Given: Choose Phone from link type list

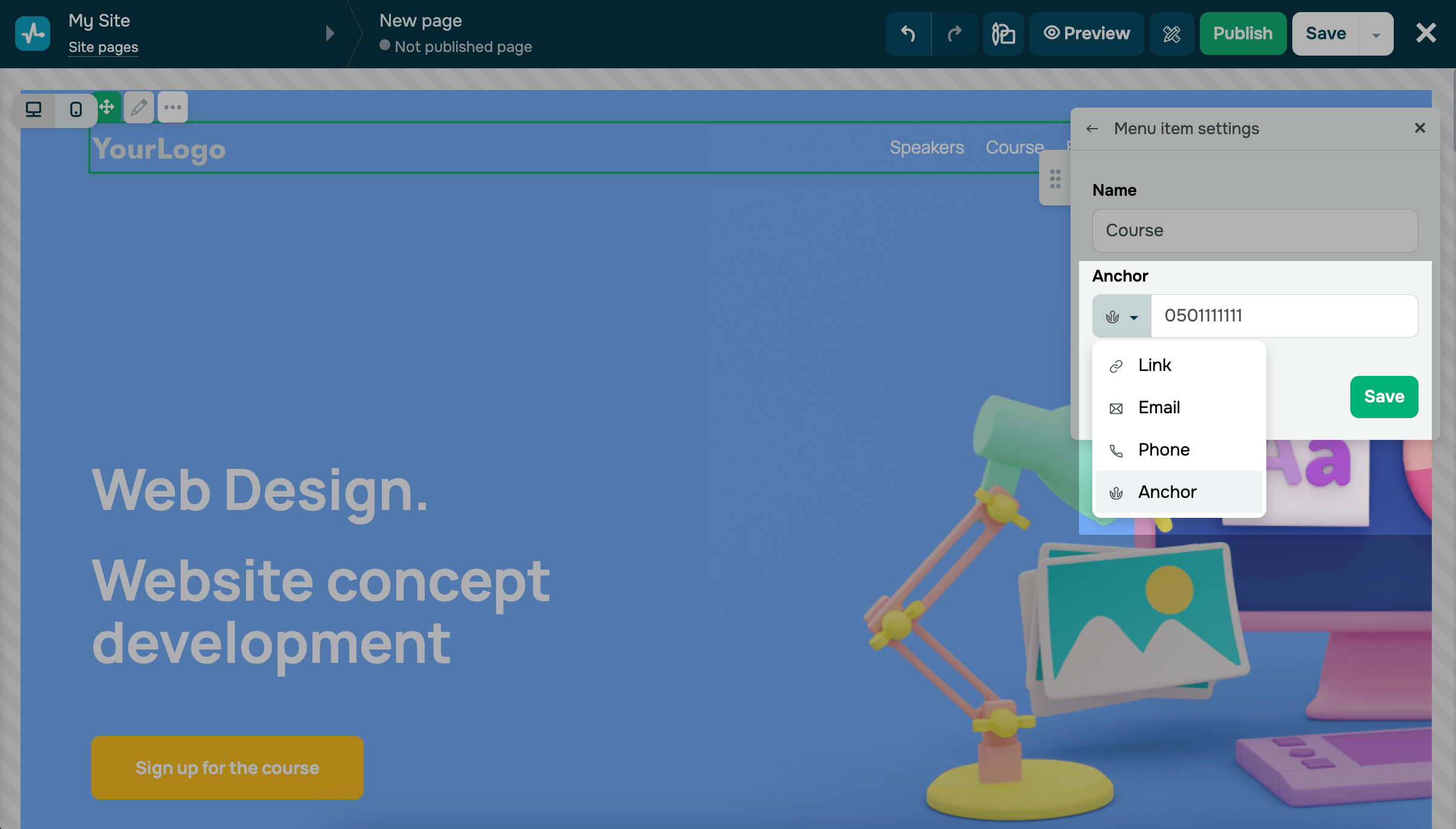Looking at the screenshot, I should 1164,450.
